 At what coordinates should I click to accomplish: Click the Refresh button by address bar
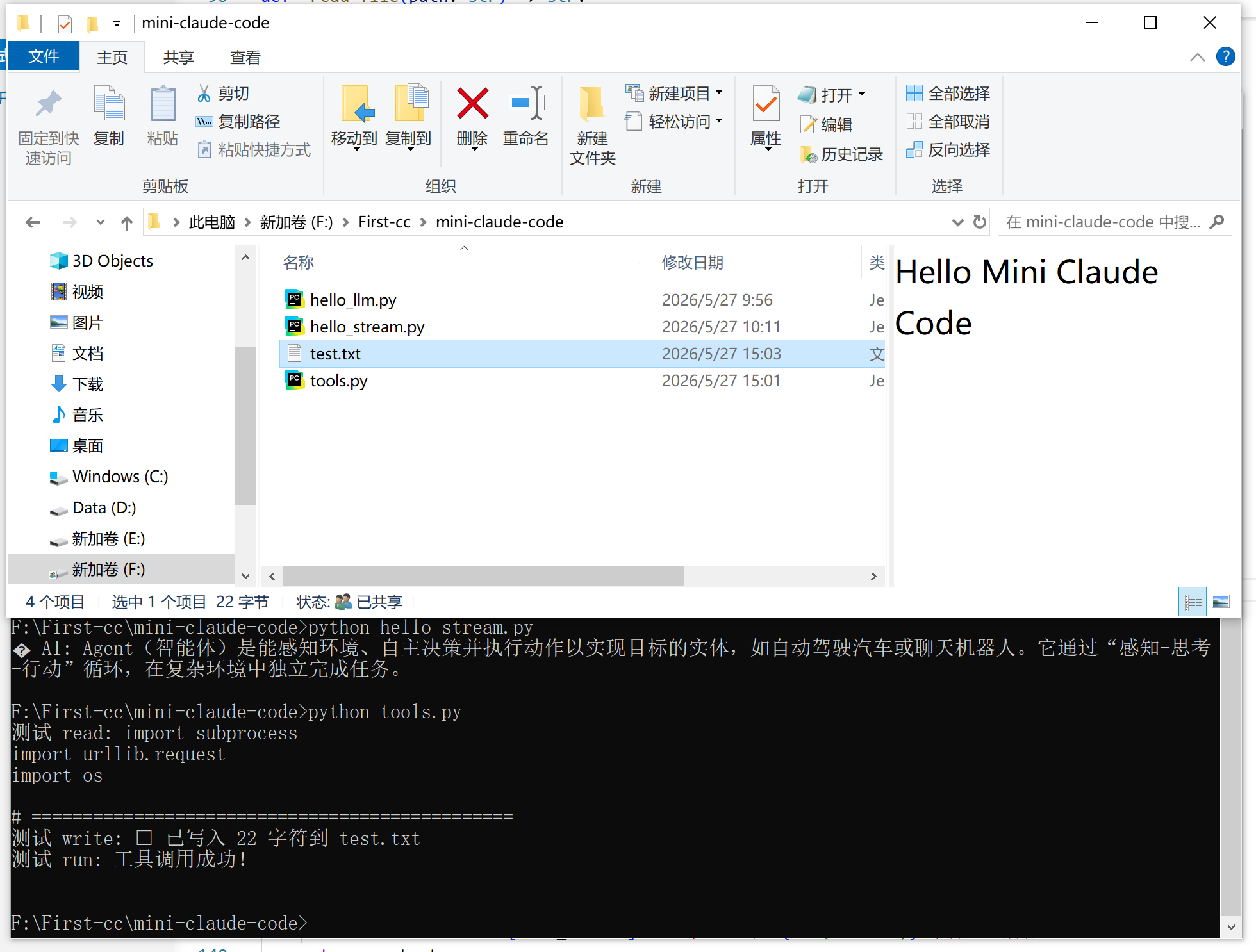click(979, 222)
